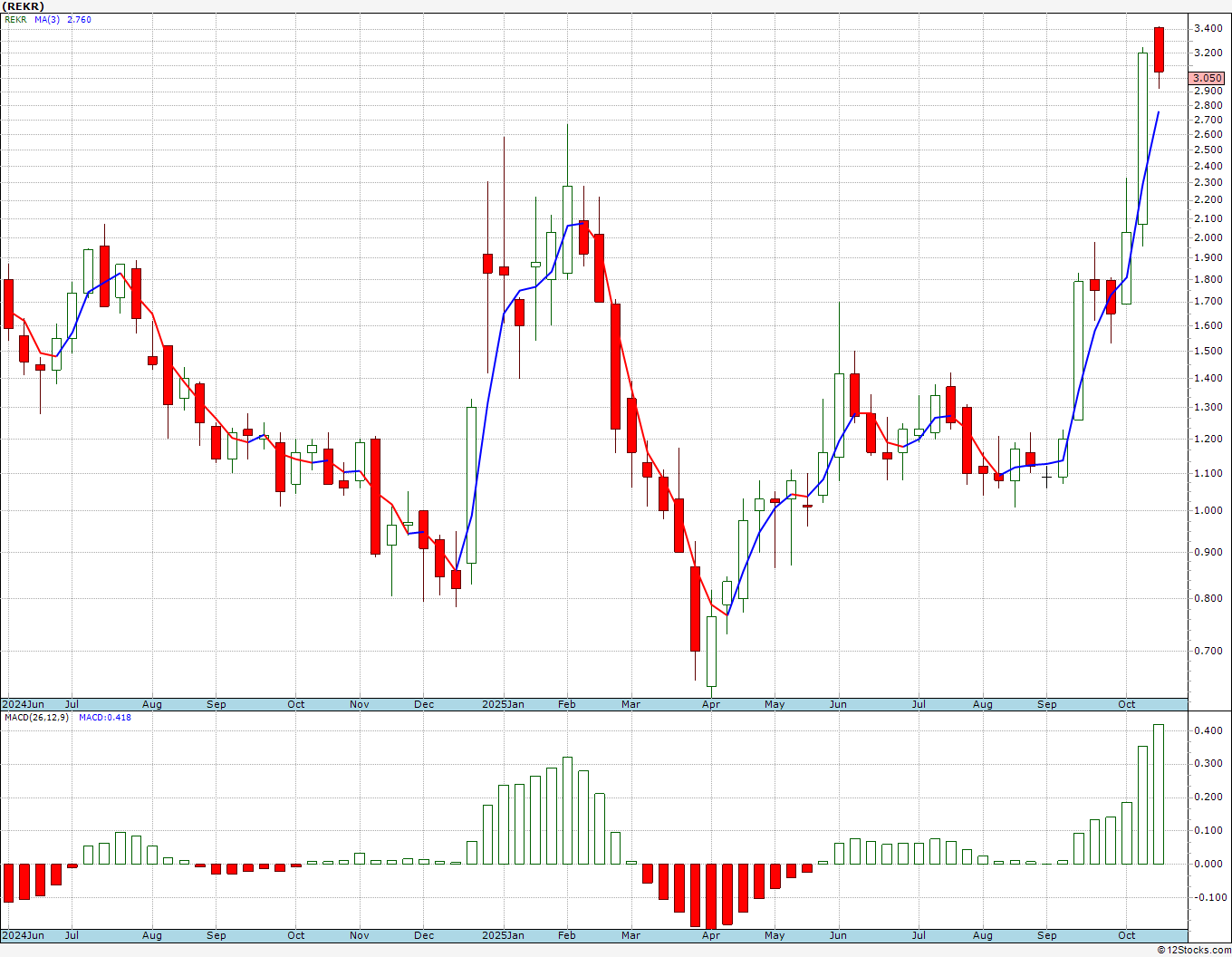
Task: Click the 1.700 price axis label
Action: coord(1208,302)
